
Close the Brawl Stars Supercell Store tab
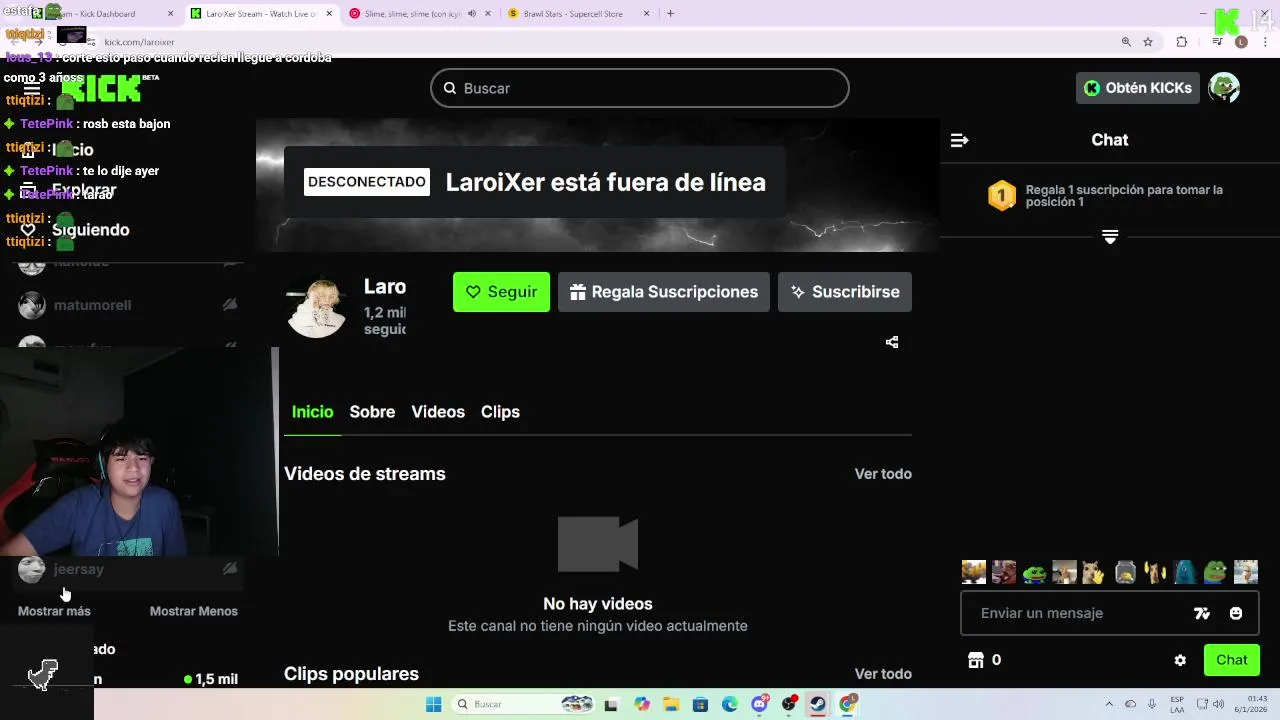click(646, 14)
